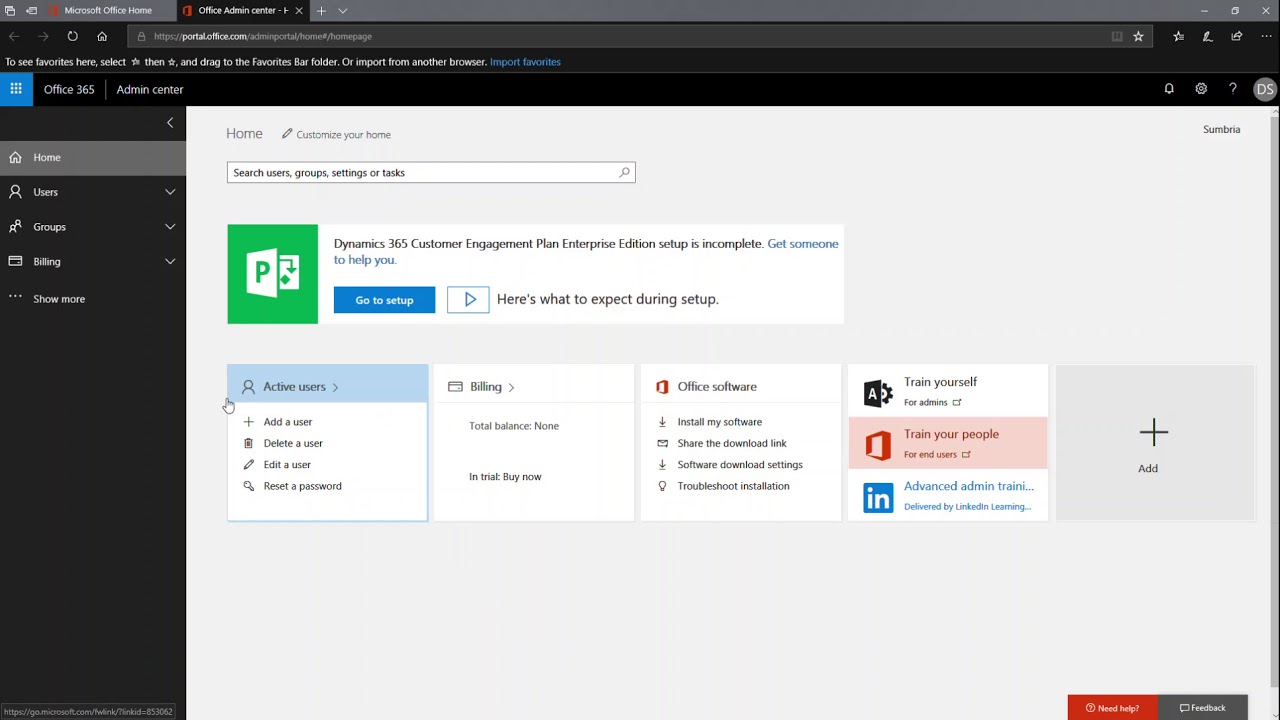The image size is (1280, 720).
Task: Click the Sumbria organization name
Action: (1222, 129)
